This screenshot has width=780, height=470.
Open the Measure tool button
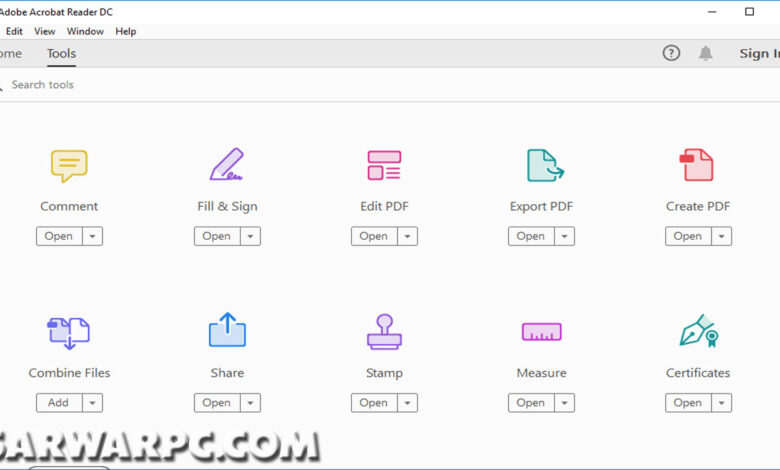531,403
